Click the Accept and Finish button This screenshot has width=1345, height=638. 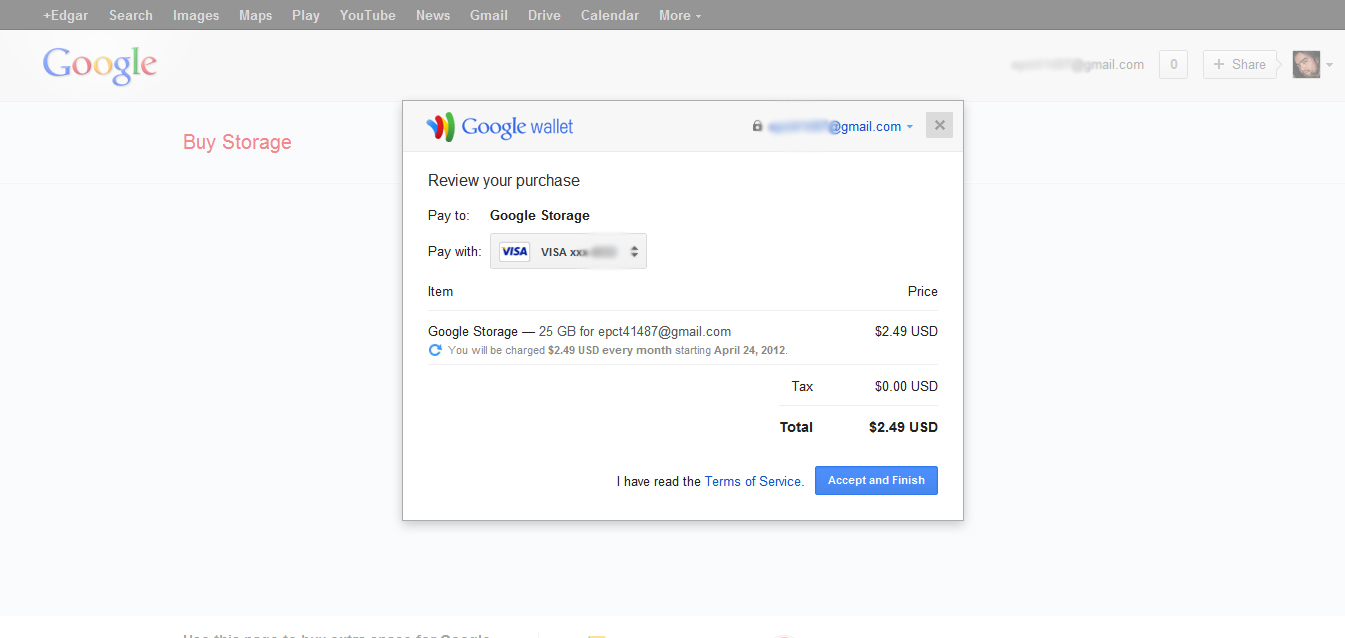click(876, 480)
